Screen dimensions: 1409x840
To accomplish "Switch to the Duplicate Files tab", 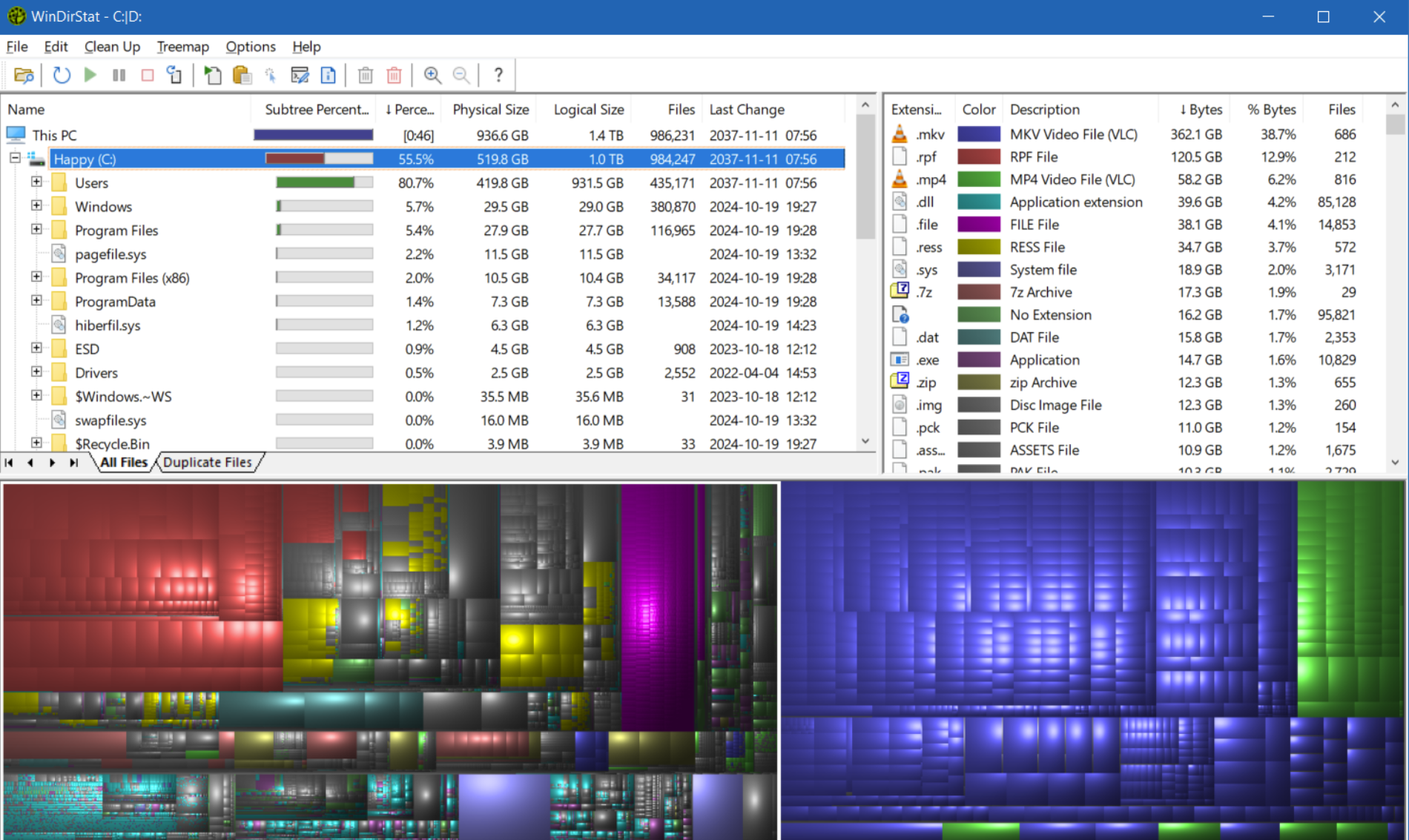I will (x=208, y=462).
